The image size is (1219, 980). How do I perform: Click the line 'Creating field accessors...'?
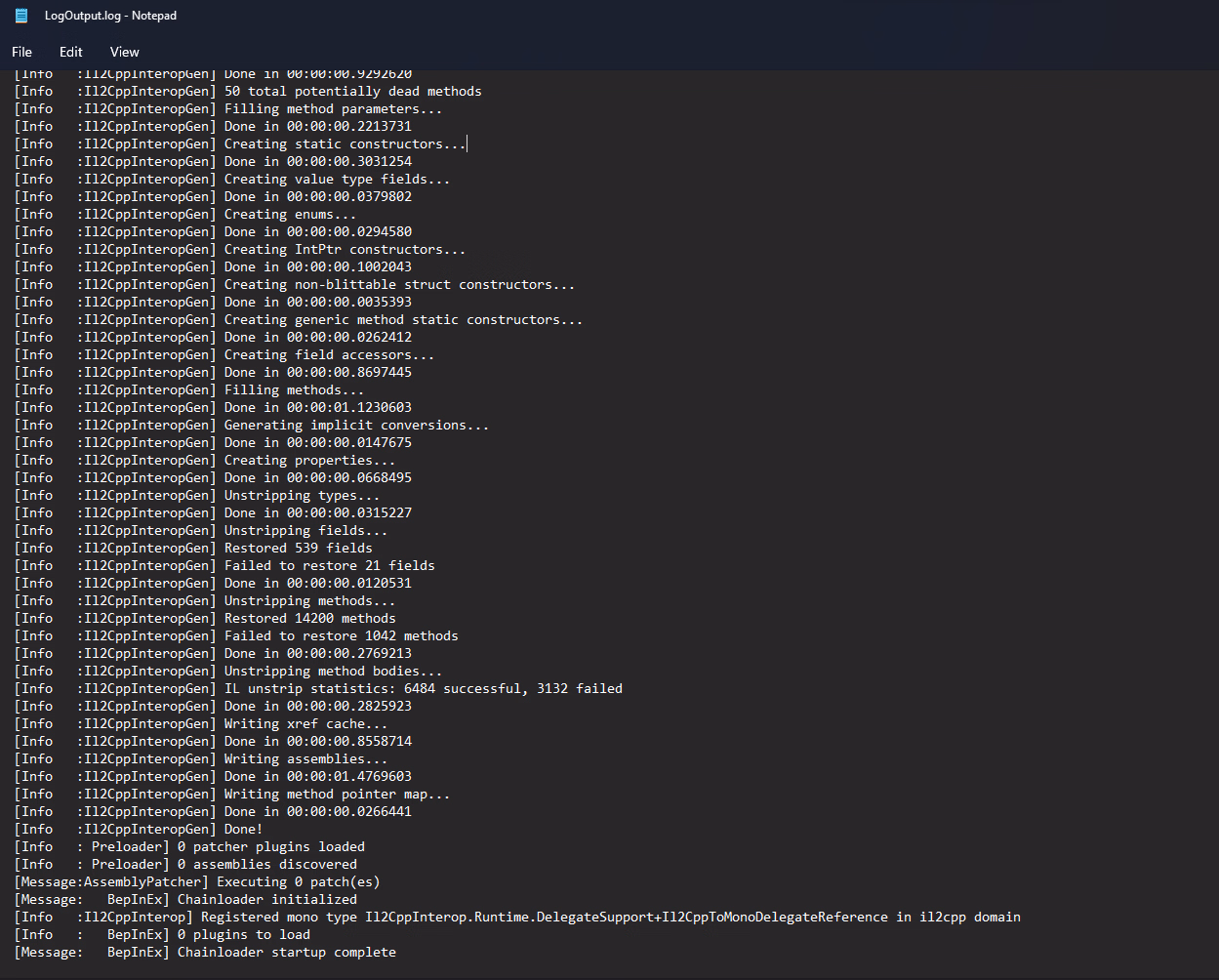click(x=224, y=354)
